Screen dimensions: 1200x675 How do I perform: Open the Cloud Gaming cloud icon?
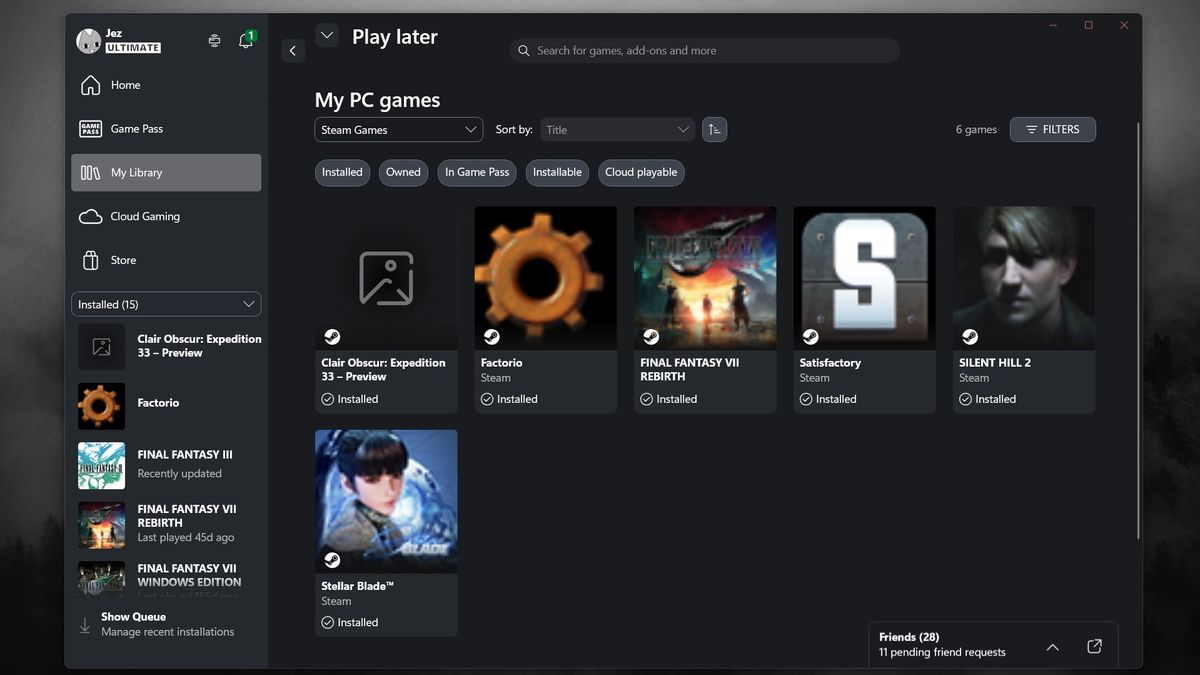[90, 216]
